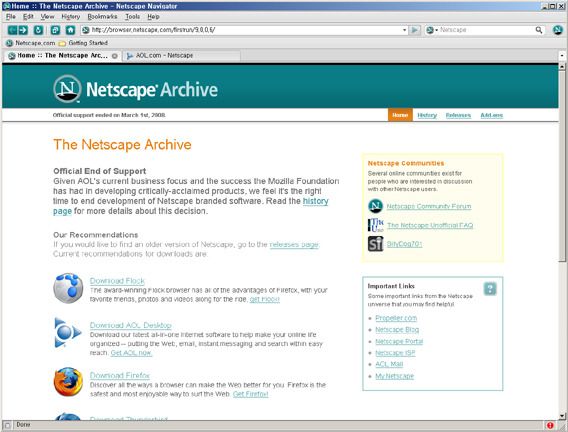Open the Releases page nav link
568x432 pixels.
[458, 115]
